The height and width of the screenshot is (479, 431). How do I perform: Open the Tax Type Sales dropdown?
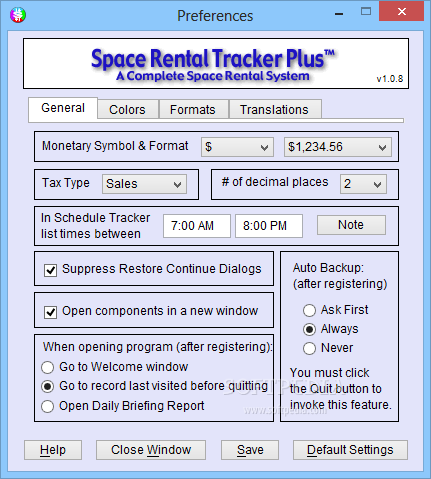(x=144, y=184)
